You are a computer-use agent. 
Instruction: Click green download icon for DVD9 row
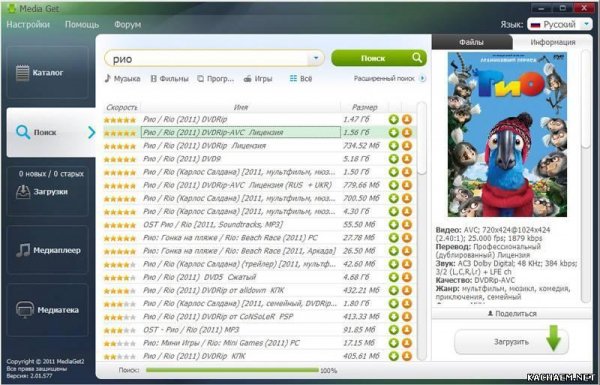click(x=394, y=159)
